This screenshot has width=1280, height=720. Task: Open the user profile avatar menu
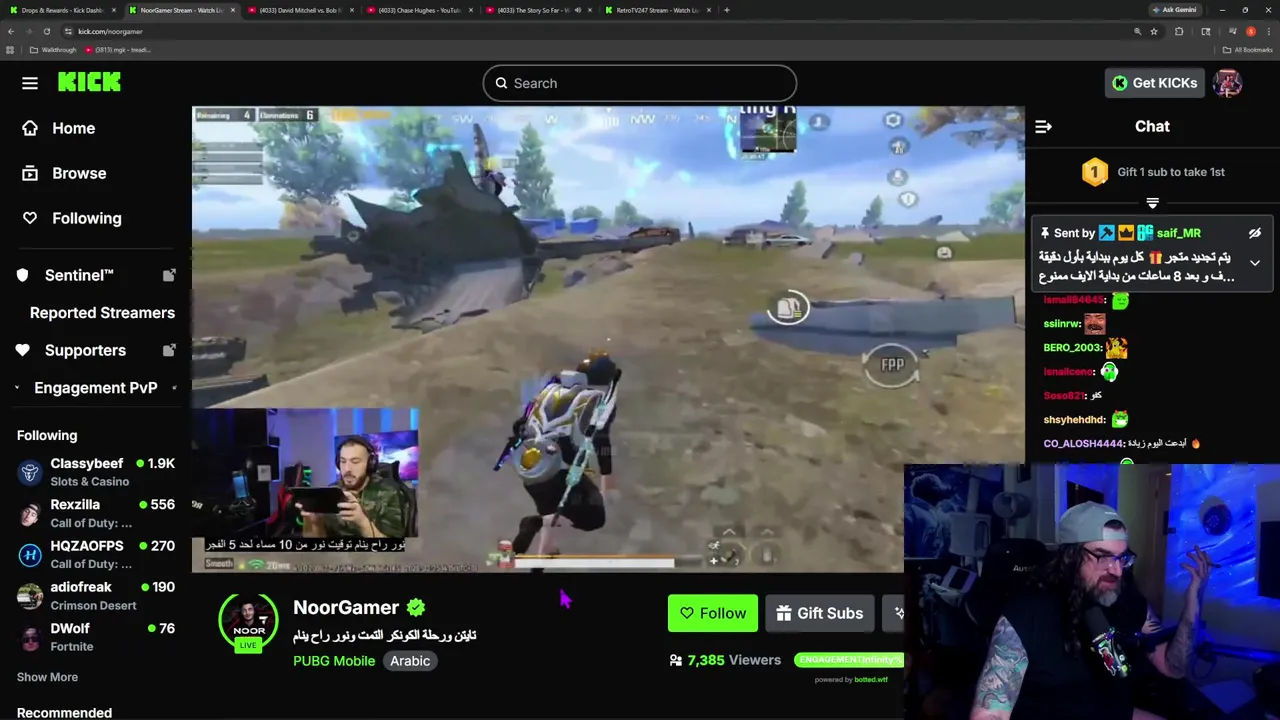[1227, 83]
